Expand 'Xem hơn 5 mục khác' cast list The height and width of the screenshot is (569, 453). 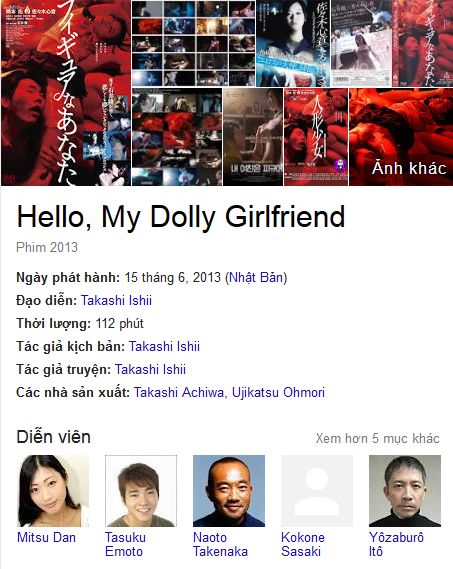tap(378, 438)
